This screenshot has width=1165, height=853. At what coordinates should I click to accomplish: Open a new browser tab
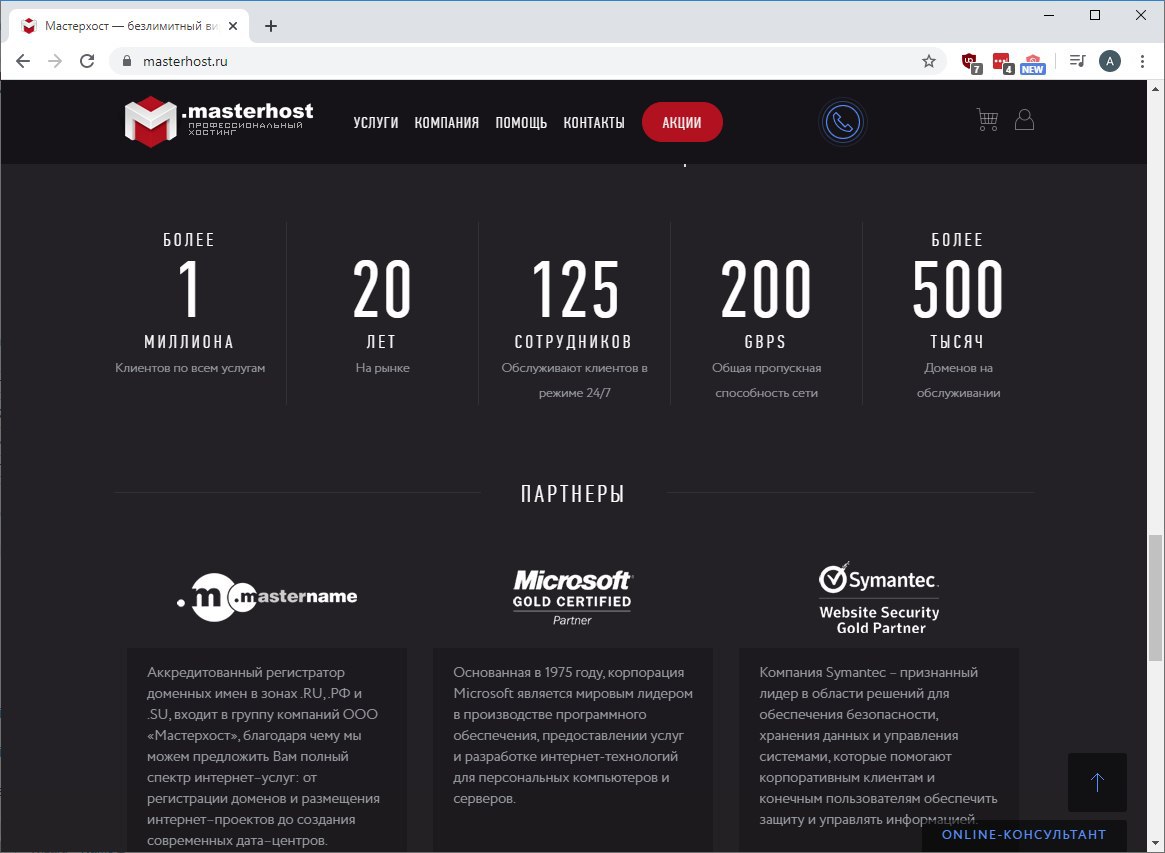coord(271,26)
